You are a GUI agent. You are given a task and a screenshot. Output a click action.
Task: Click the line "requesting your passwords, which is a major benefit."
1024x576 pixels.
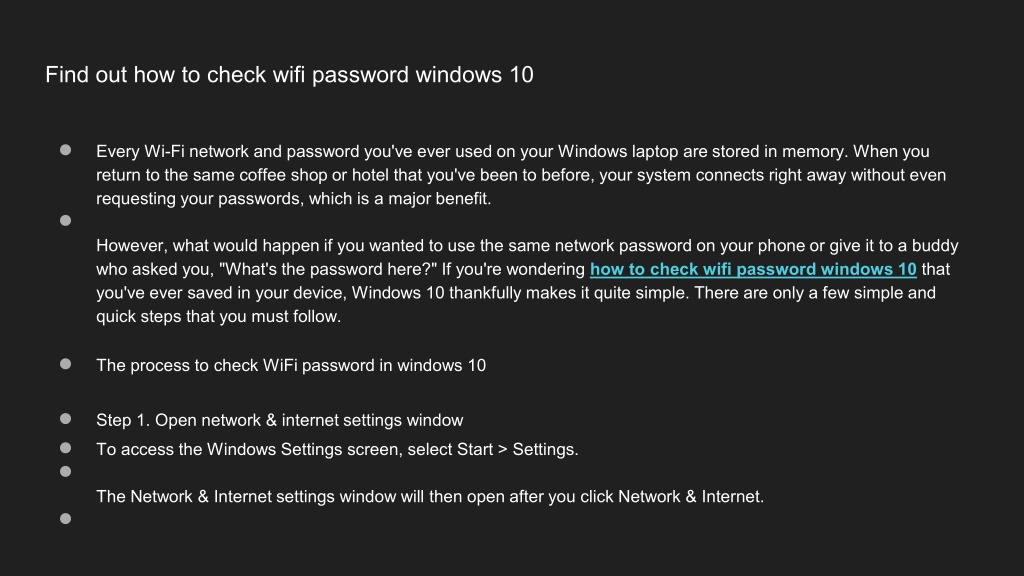tap(293, 199)
